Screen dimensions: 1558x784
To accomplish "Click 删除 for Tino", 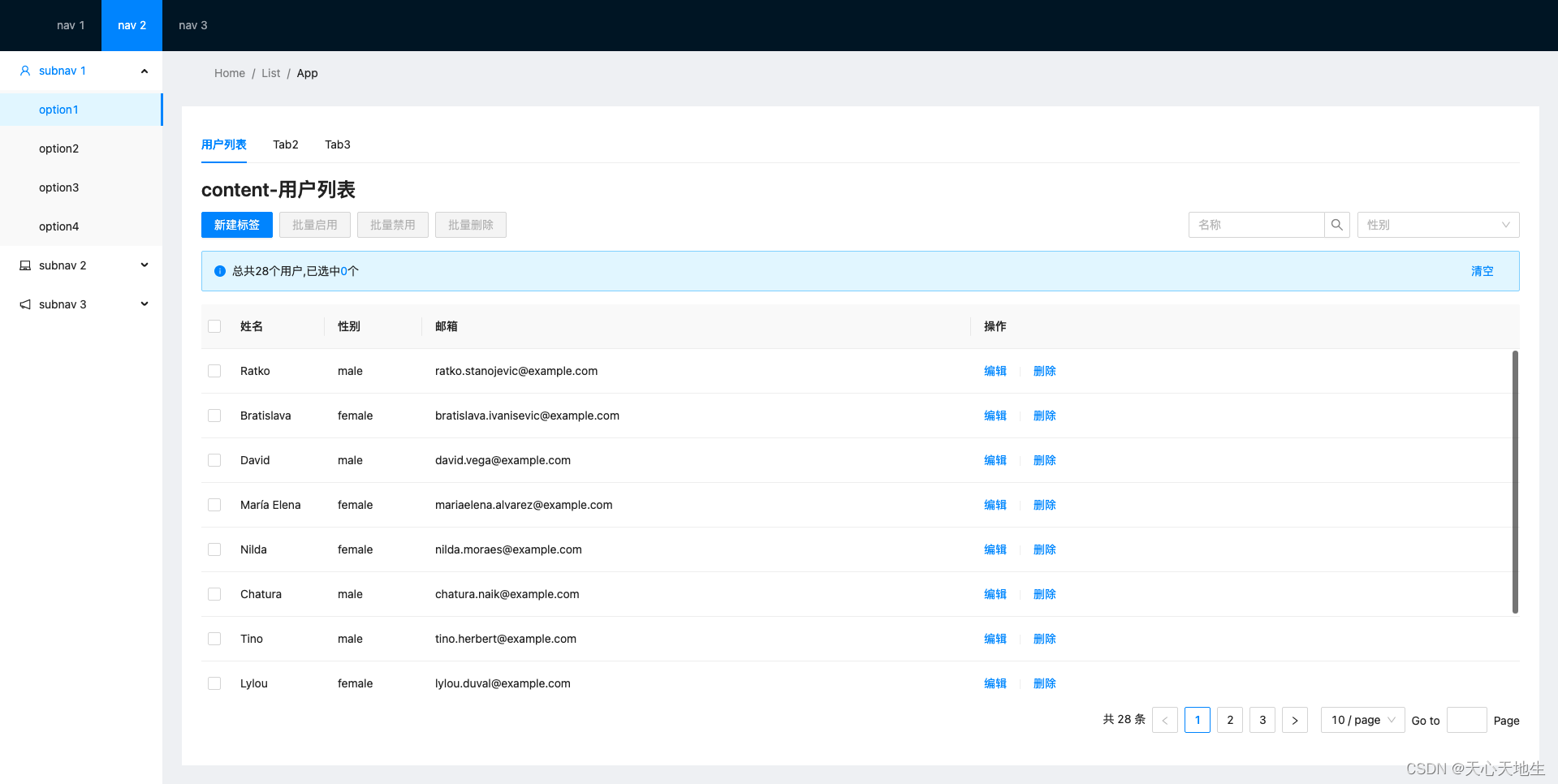I will (x=1045, y=639).
